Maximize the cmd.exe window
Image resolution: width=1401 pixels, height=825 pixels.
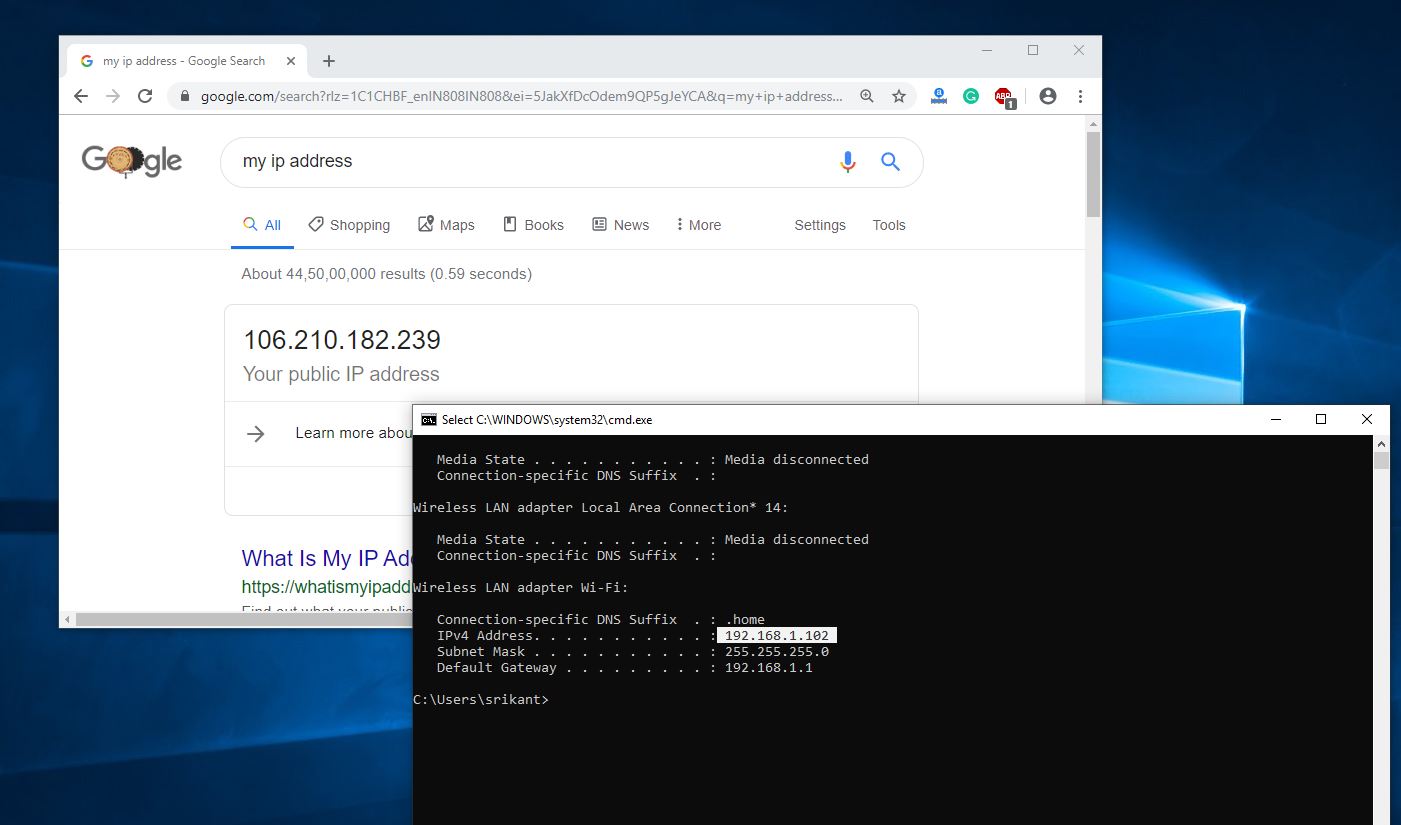[1321, 420]
